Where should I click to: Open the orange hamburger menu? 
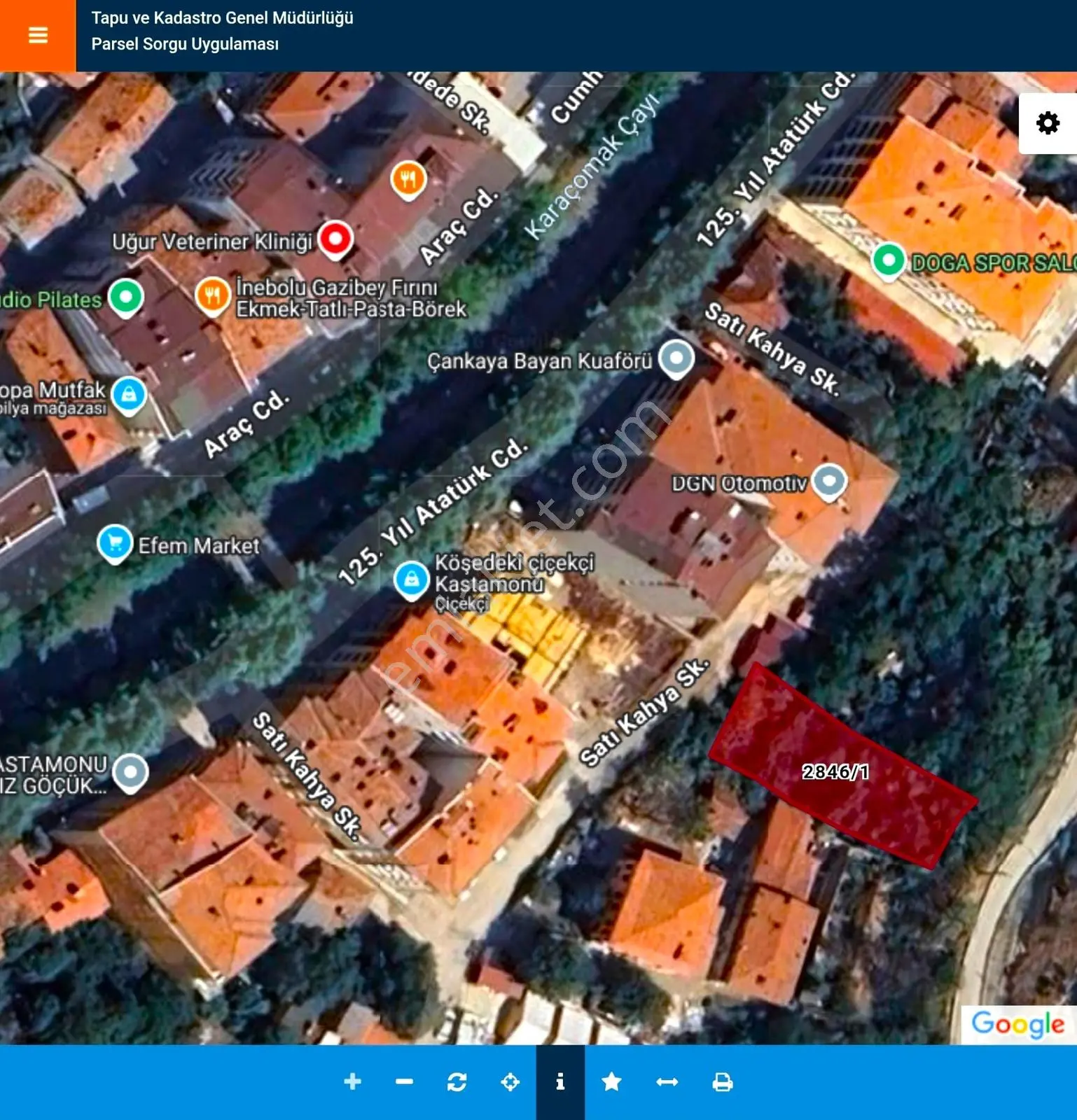click(x=38, y=35)
